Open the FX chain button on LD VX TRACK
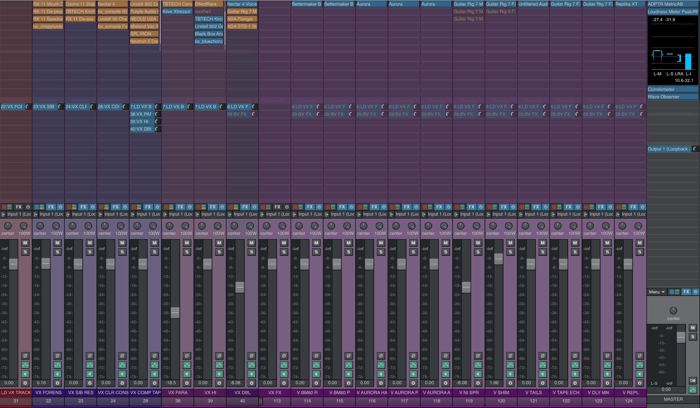 [19, 207]
